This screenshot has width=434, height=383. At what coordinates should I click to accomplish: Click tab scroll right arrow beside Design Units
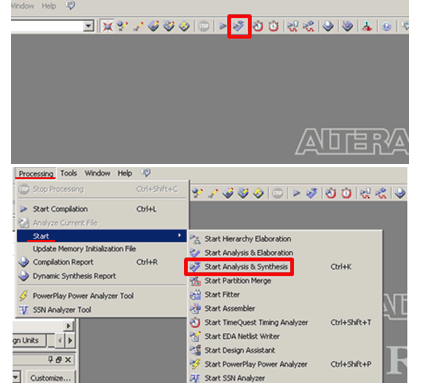click(x=70, y=341)
